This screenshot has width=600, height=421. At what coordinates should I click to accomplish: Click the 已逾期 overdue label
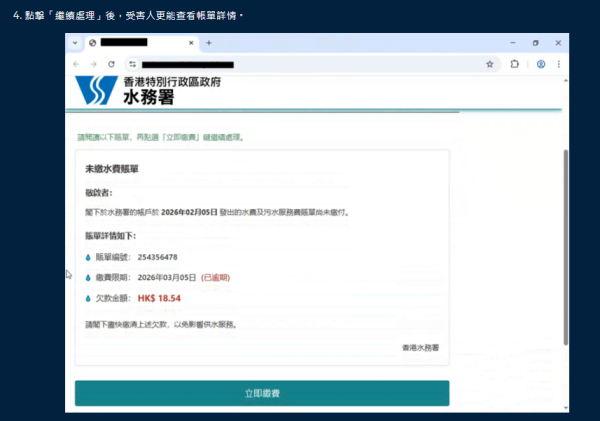[215, 277]
